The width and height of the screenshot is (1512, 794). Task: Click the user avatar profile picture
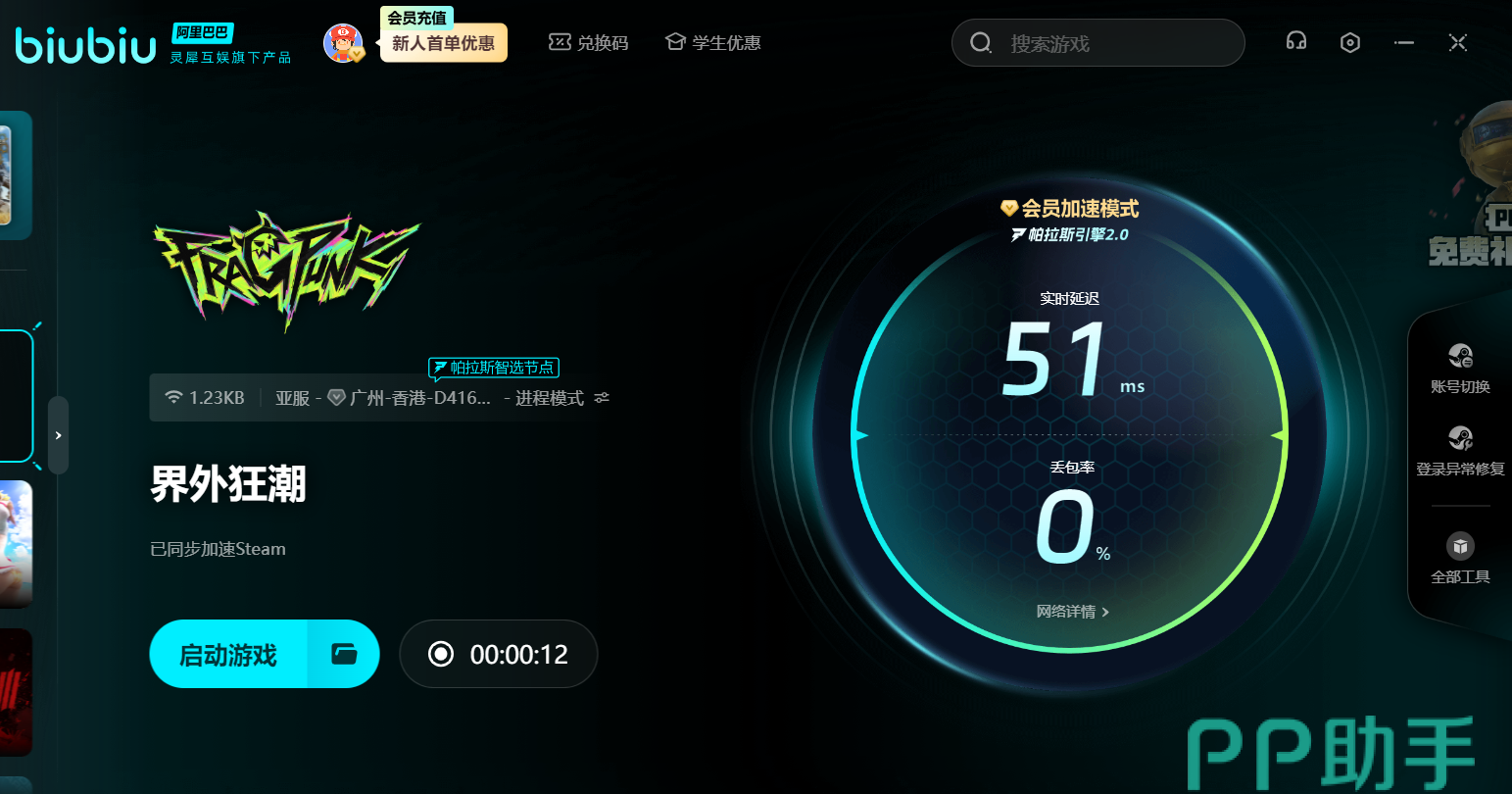343,43
